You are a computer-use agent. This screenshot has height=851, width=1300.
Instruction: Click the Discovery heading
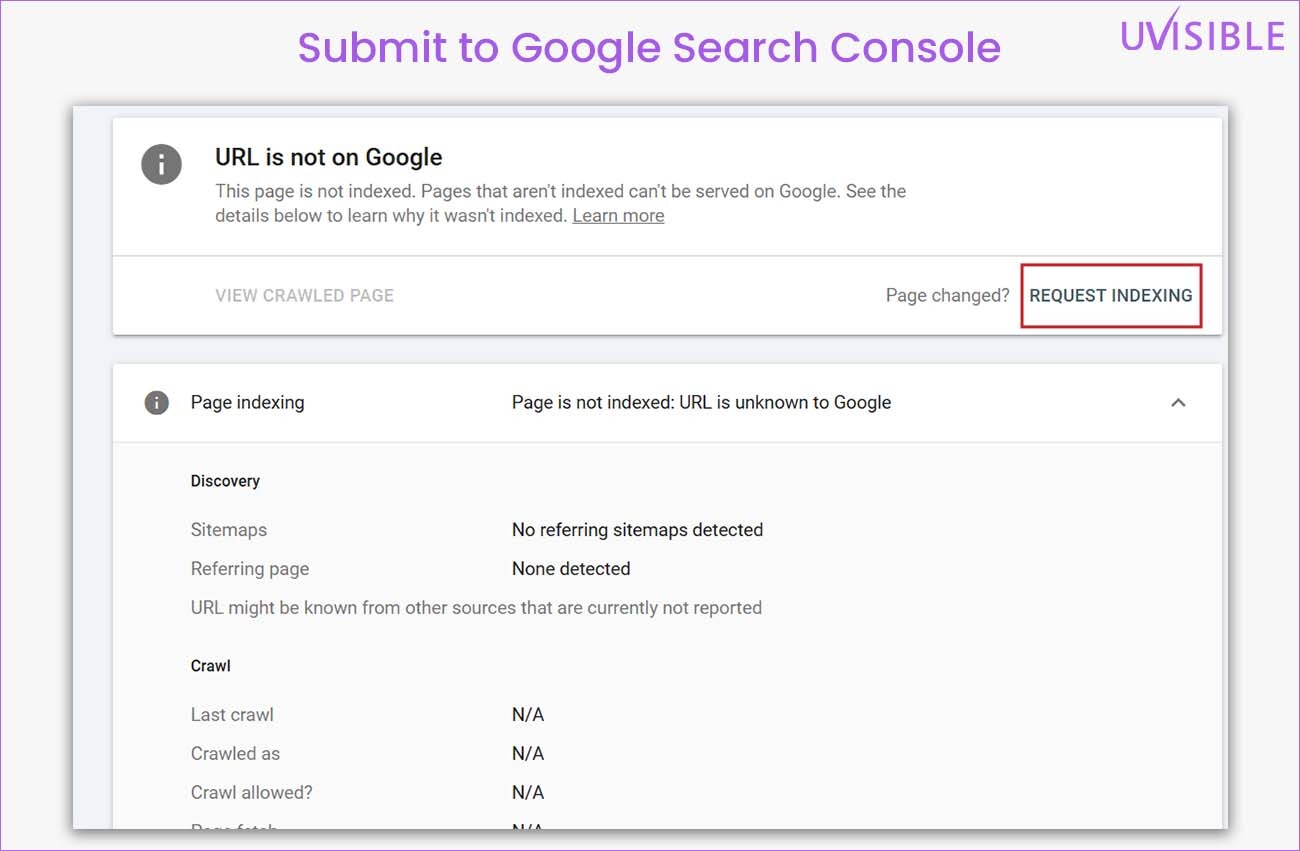tap(225, 481)
